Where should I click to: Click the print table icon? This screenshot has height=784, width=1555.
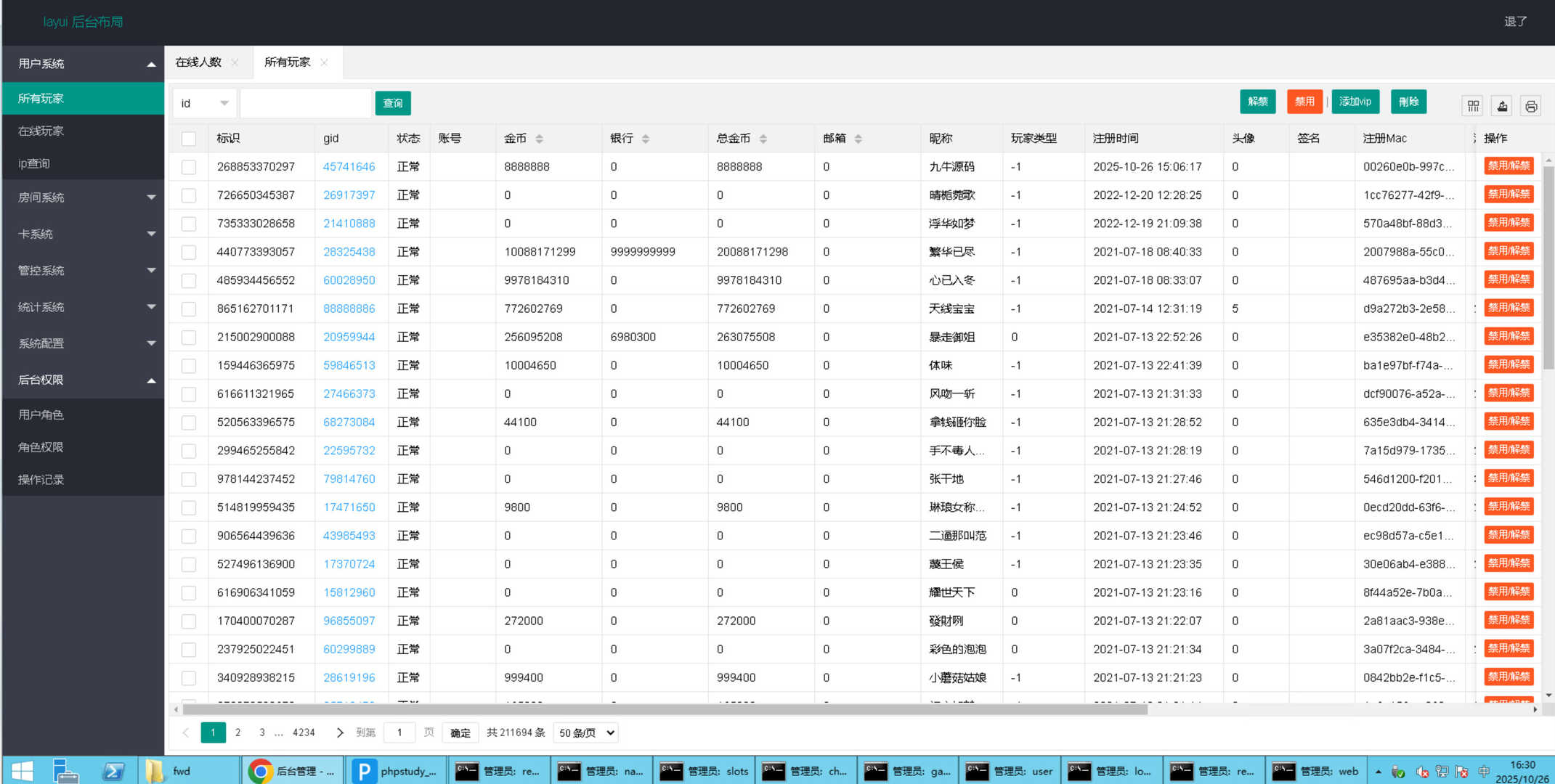coord(1531,106)
